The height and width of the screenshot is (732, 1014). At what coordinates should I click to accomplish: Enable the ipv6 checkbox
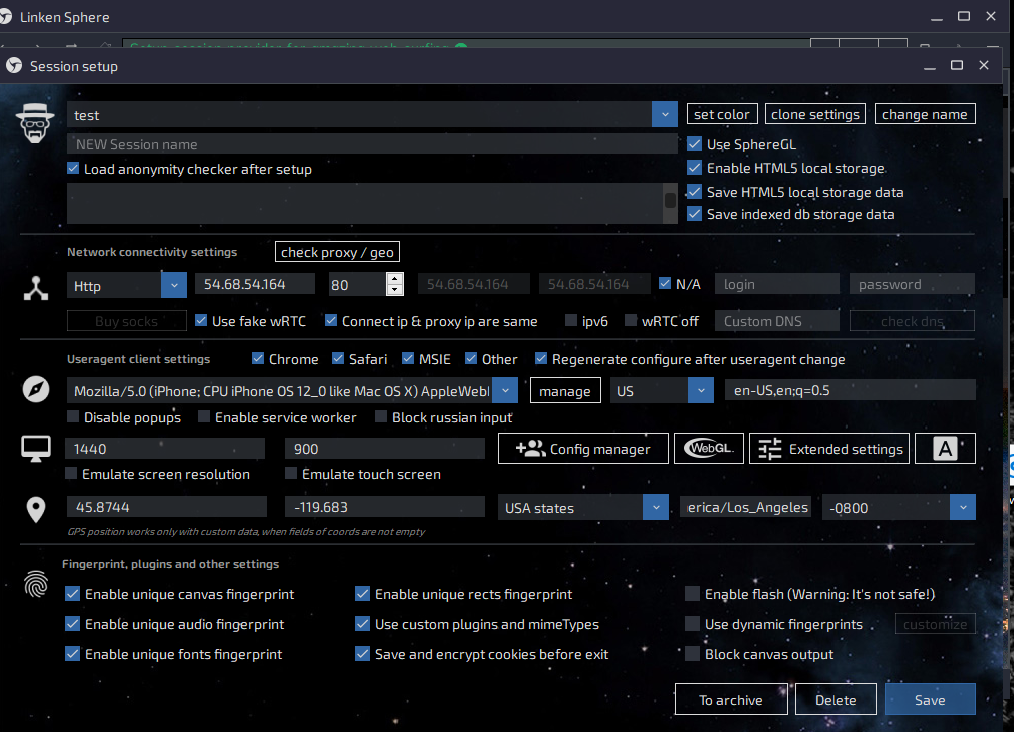(571, 320)
